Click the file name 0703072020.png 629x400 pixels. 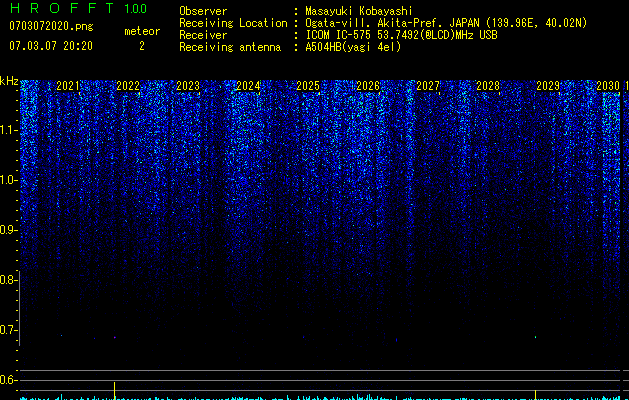pos(51,27)
